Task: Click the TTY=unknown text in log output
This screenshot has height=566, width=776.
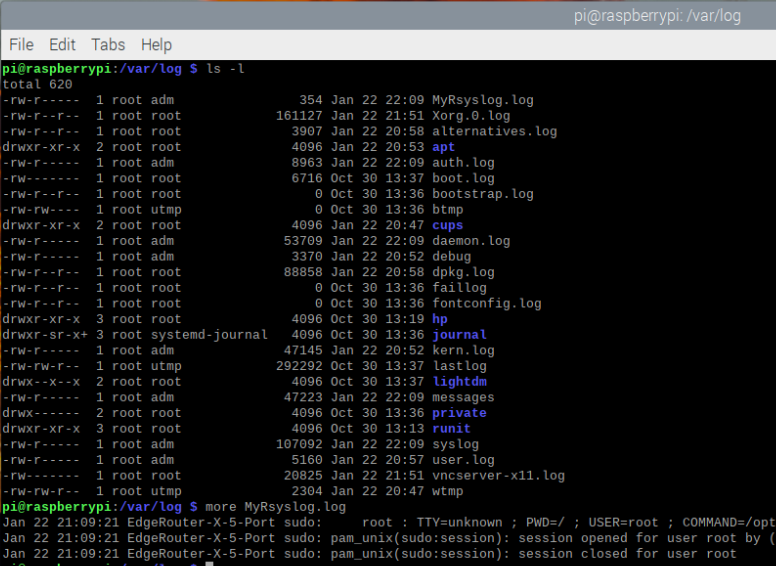Action: 459,523
